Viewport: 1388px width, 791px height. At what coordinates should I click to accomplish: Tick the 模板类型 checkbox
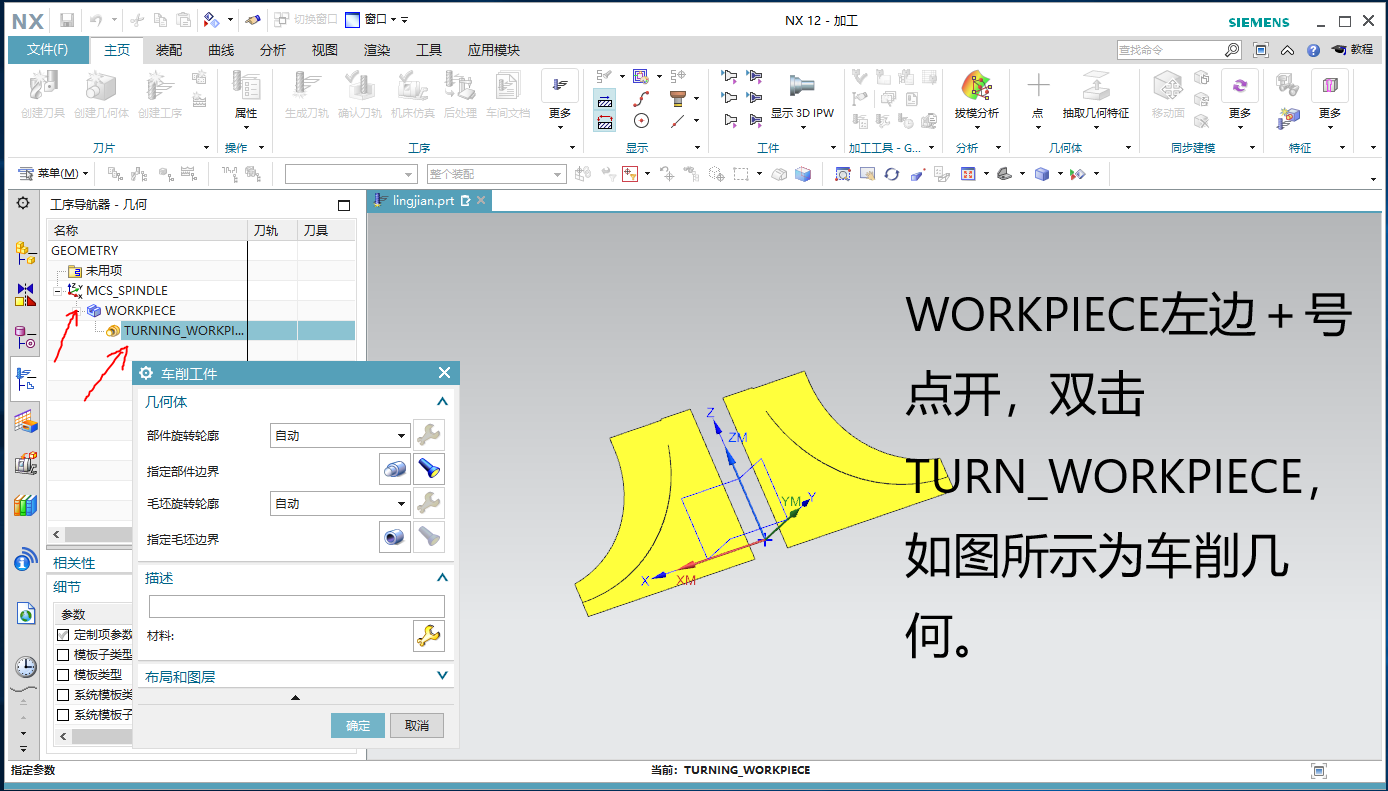[63, 675]
